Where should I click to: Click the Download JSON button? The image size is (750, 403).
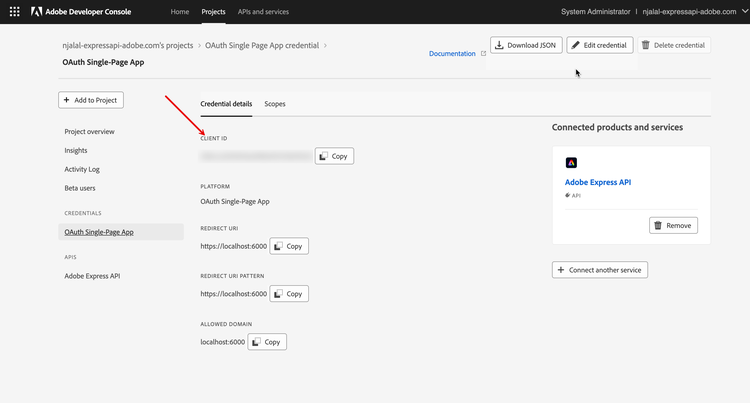[x=526, y=45]
